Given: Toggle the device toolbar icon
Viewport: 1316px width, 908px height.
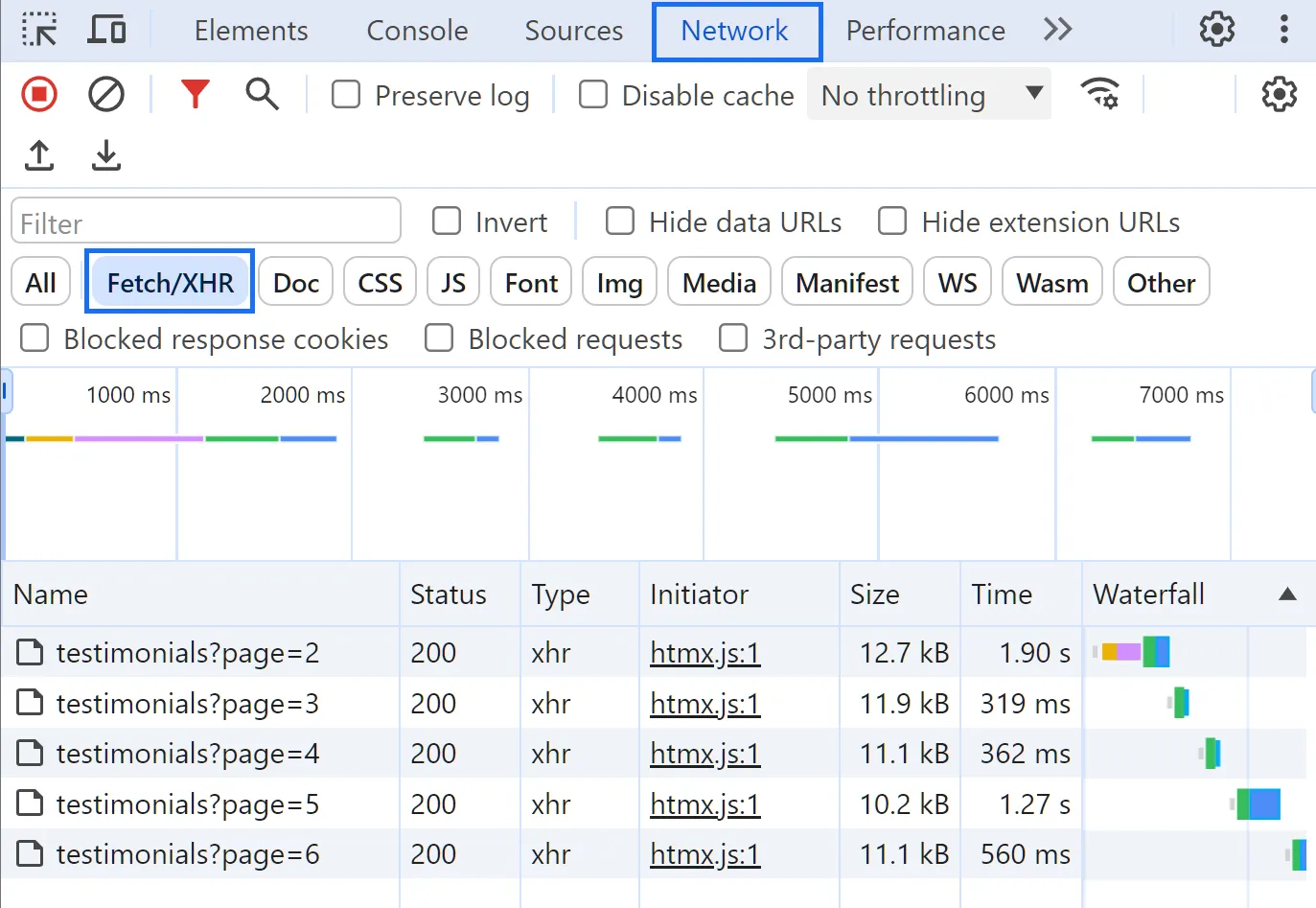Looking at the screenshot, I should coord(106,29).
